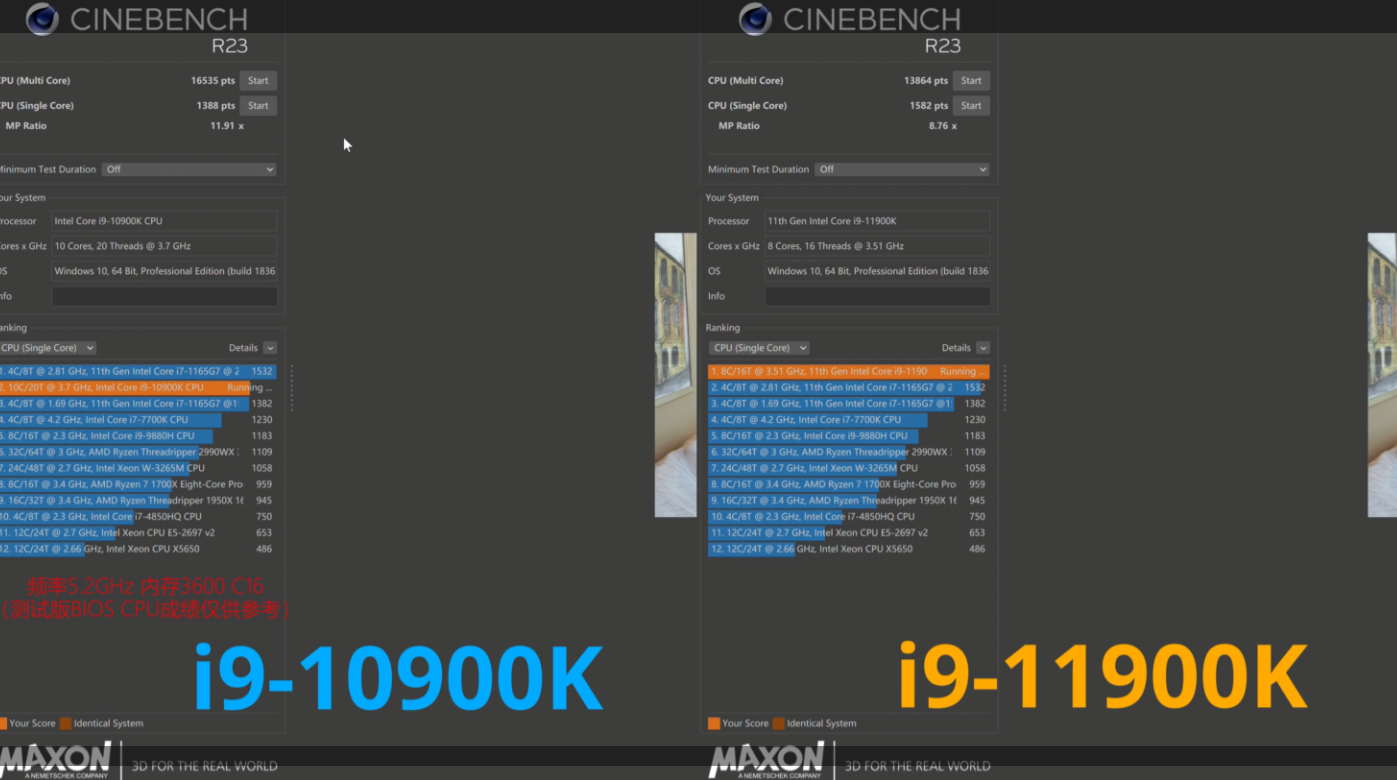
Task: Click the 16535 pts multi core score
Action: pyautogui.click(x=213, y=81)
